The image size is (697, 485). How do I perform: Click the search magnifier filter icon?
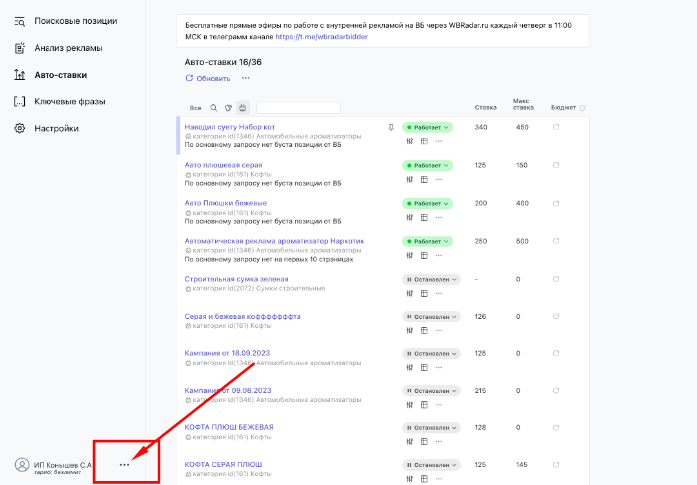214,108
